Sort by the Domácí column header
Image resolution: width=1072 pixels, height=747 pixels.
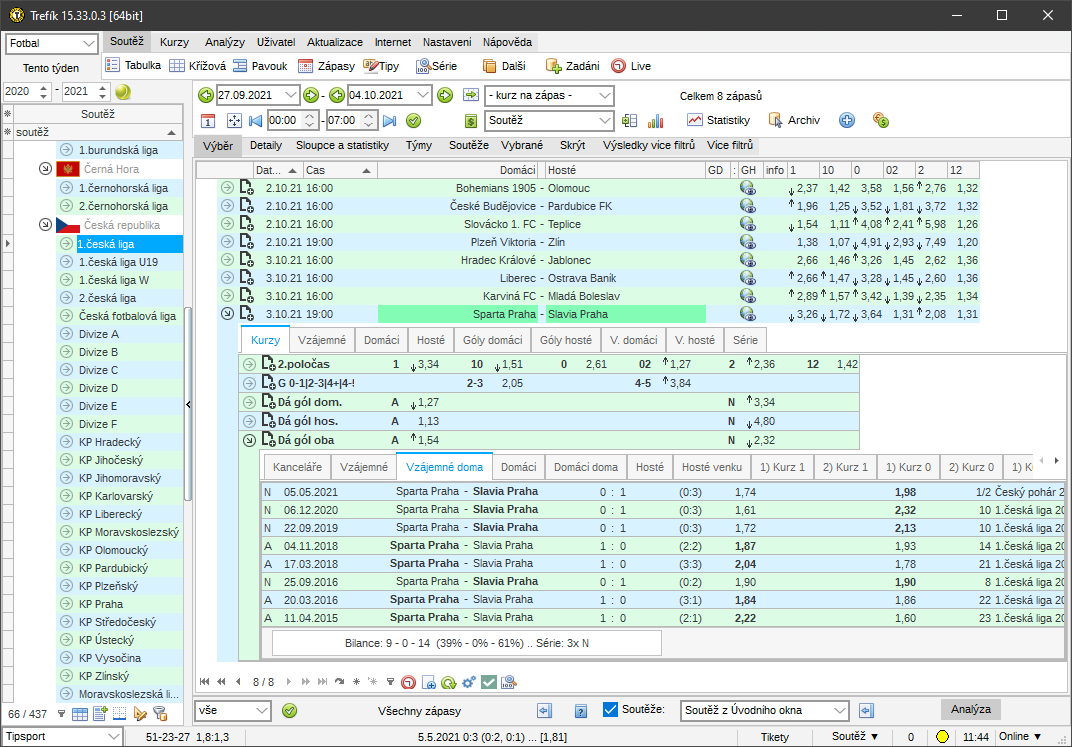[x=458, y=170]
